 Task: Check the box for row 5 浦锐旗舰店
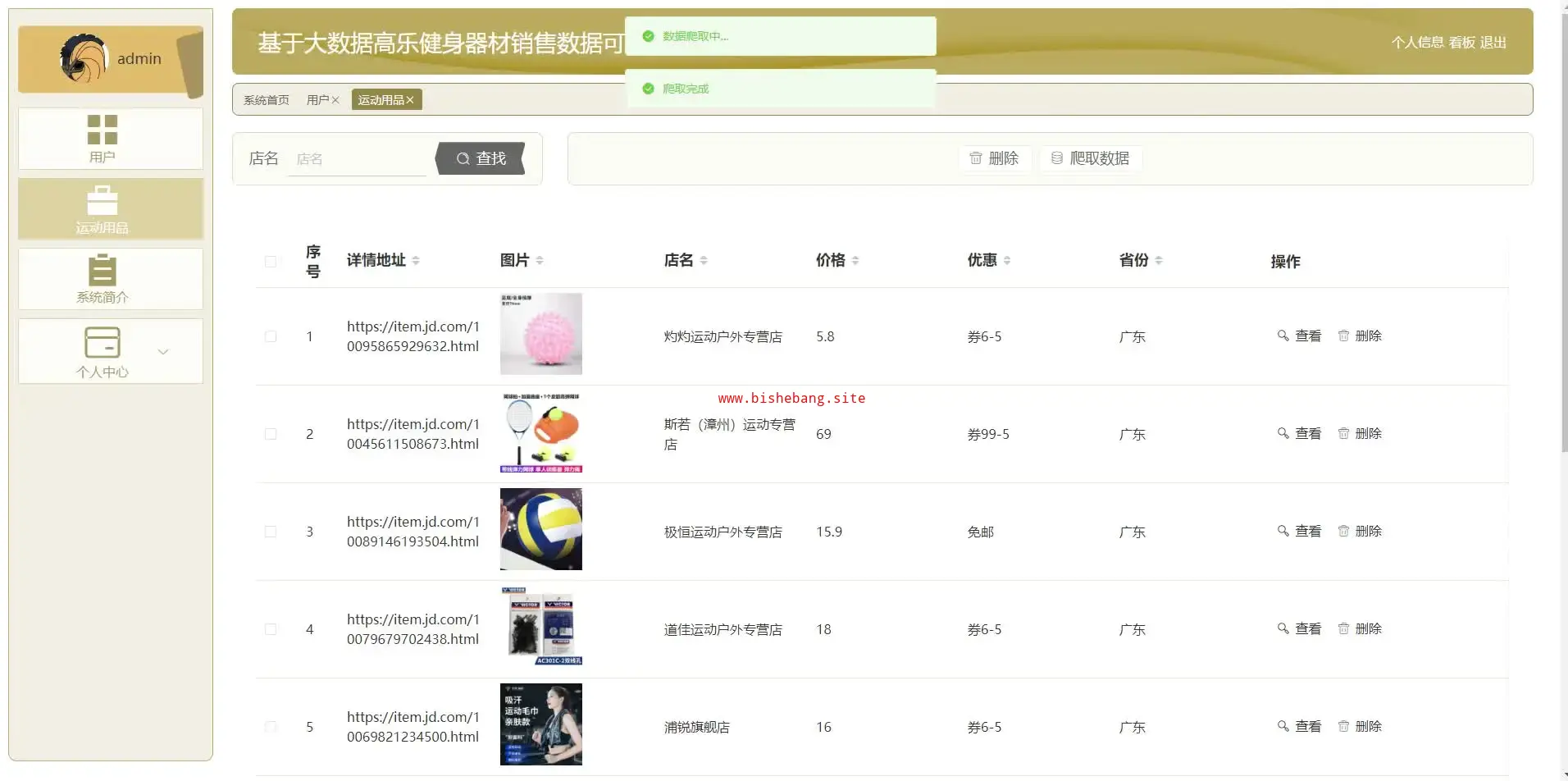(271, 727)
